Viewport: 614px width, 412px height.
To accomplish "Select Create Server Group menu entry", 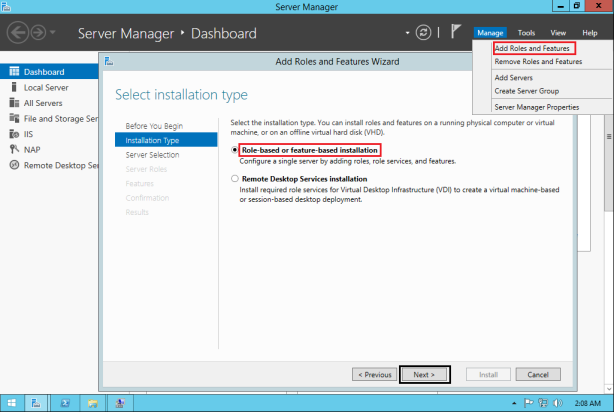I will tap(527, 91).
